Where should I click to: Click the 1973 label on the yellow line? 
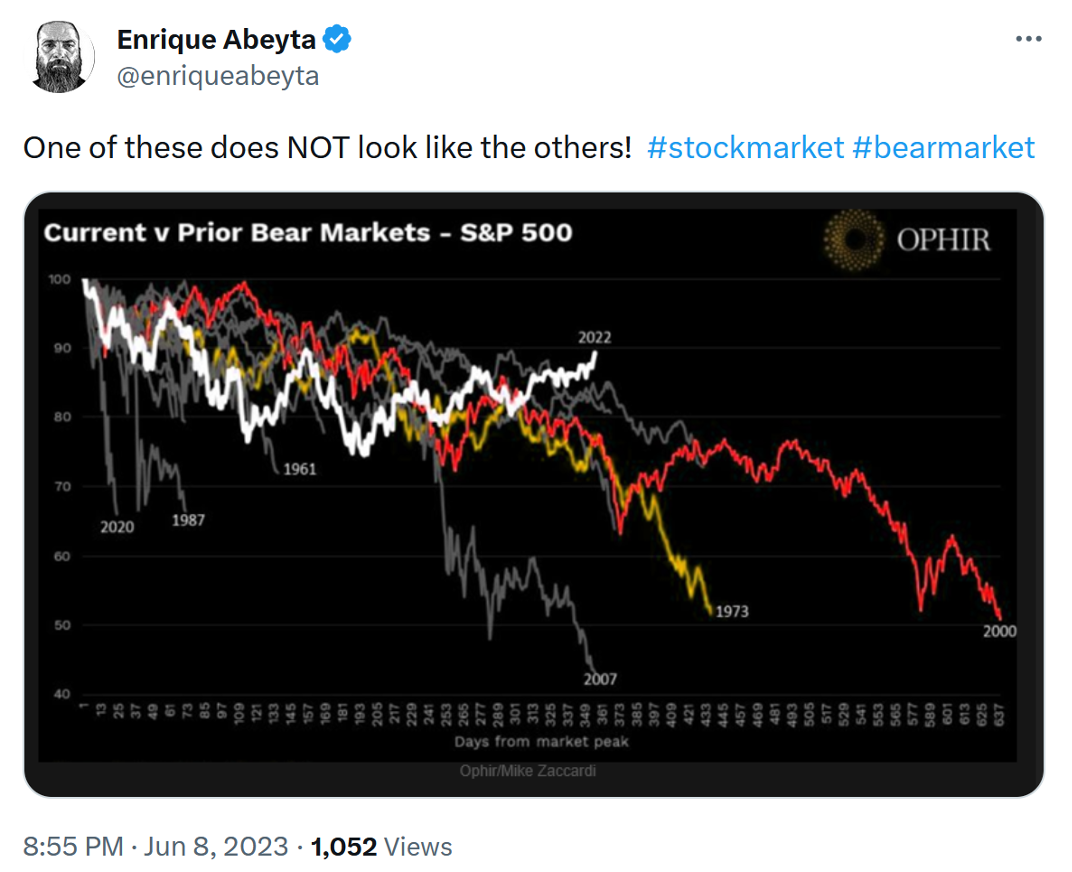click(x=731, y=611)
